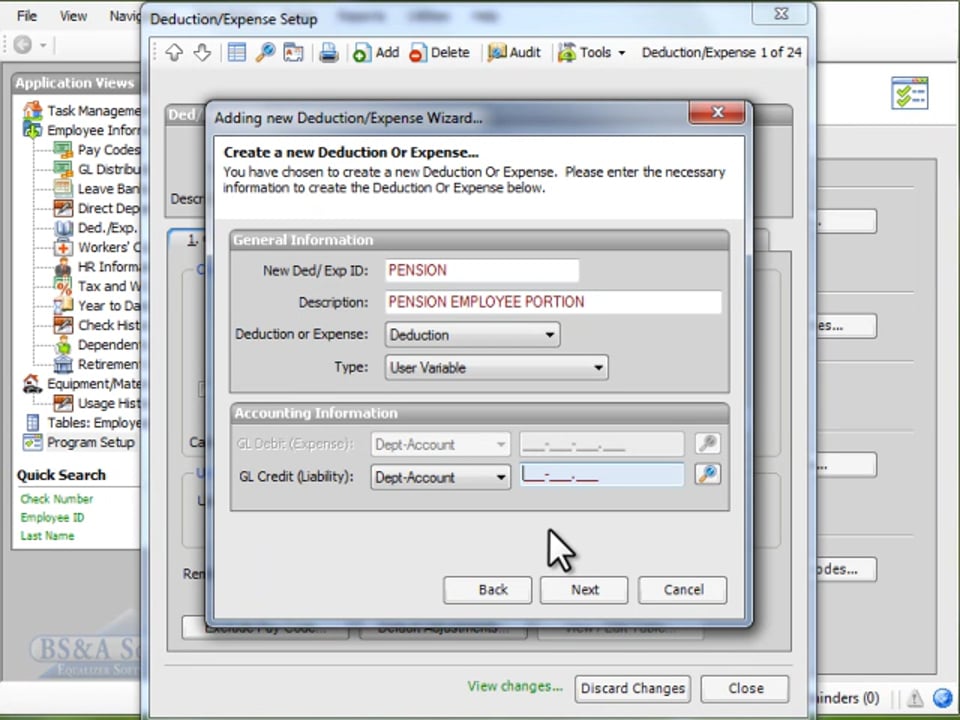Open GL Debit Dept-Account dropdown
Screen dimensions: 960x720
pyautogui.click(x=440, y=444)
